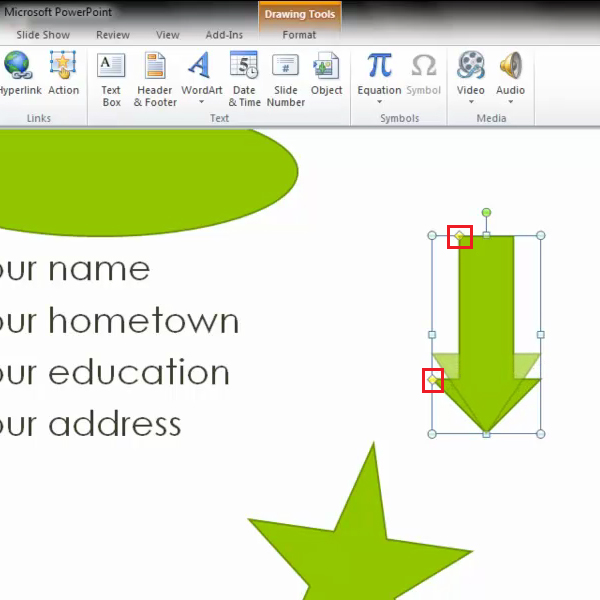Click the Video film reel icon
The width and height of the screenshot is (600, 600).
click(471, 65)
